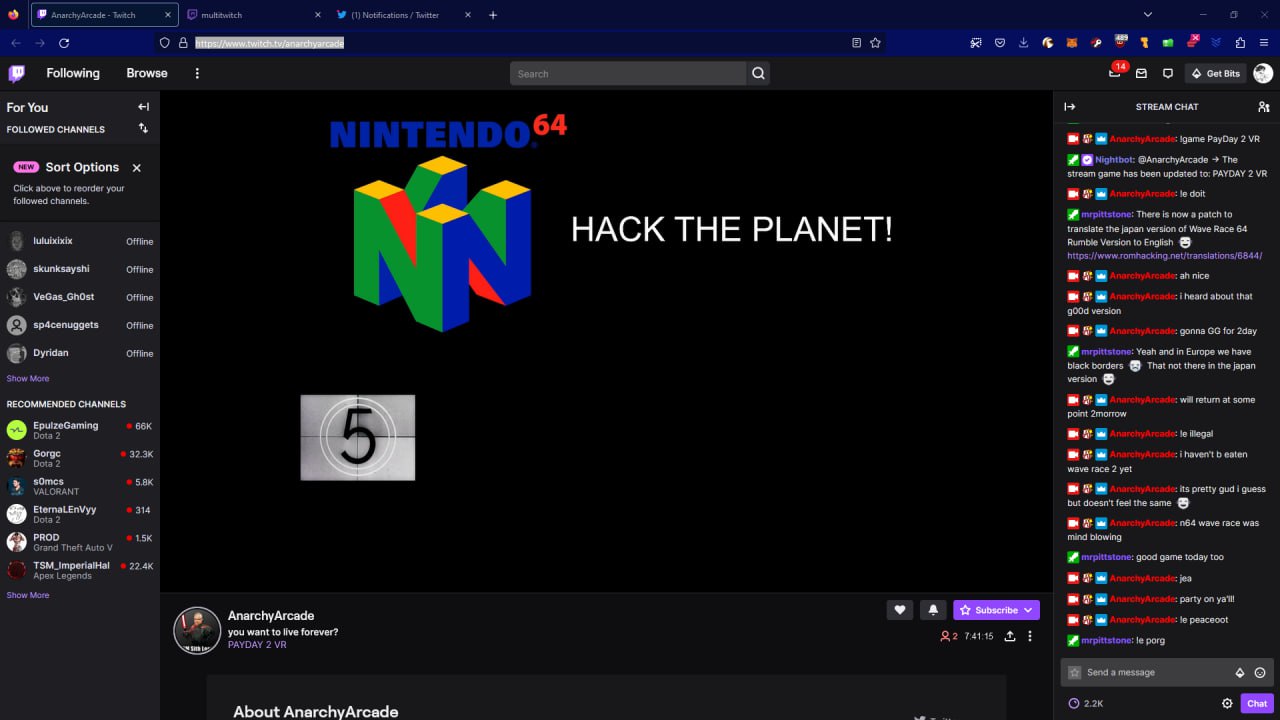Open recommended channel PROD
The width and height of the screenshot is (1280, 720).
pyautogui.click(x=80, y=542)
